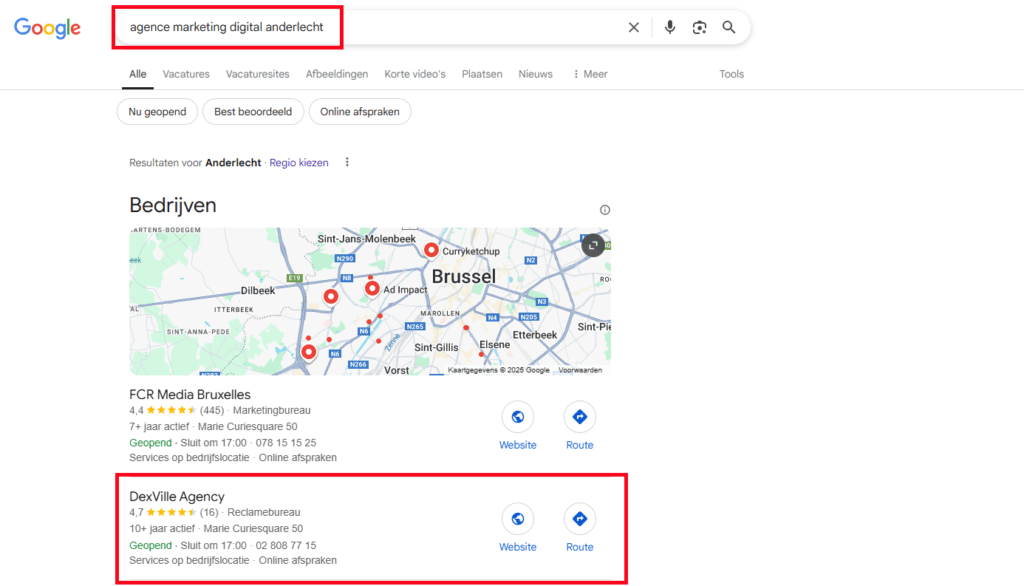This screenshot has height=586, width=1024.
Task: Clear the search query with X
Action: [634, 28]
